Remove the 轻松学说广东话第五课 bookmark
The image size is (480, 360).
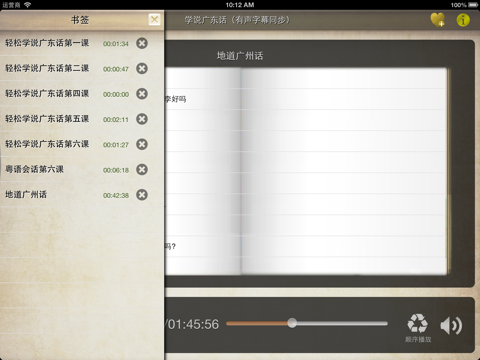(142, 119)
